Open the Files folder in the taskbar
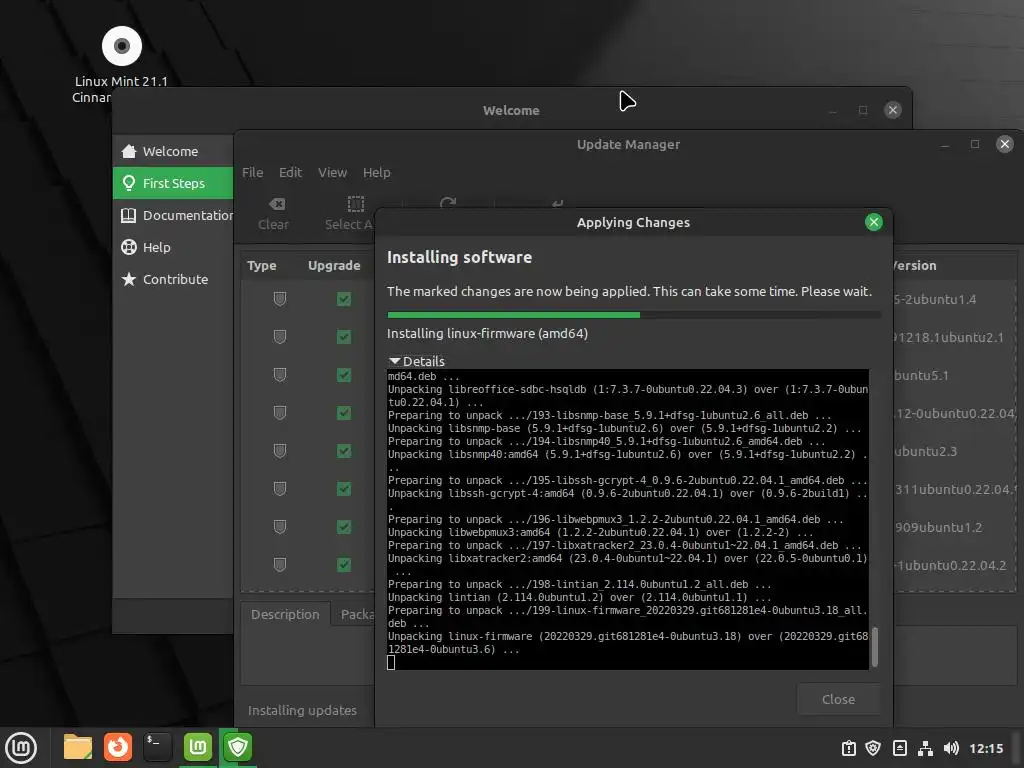1024x768 pixels. 78,747
